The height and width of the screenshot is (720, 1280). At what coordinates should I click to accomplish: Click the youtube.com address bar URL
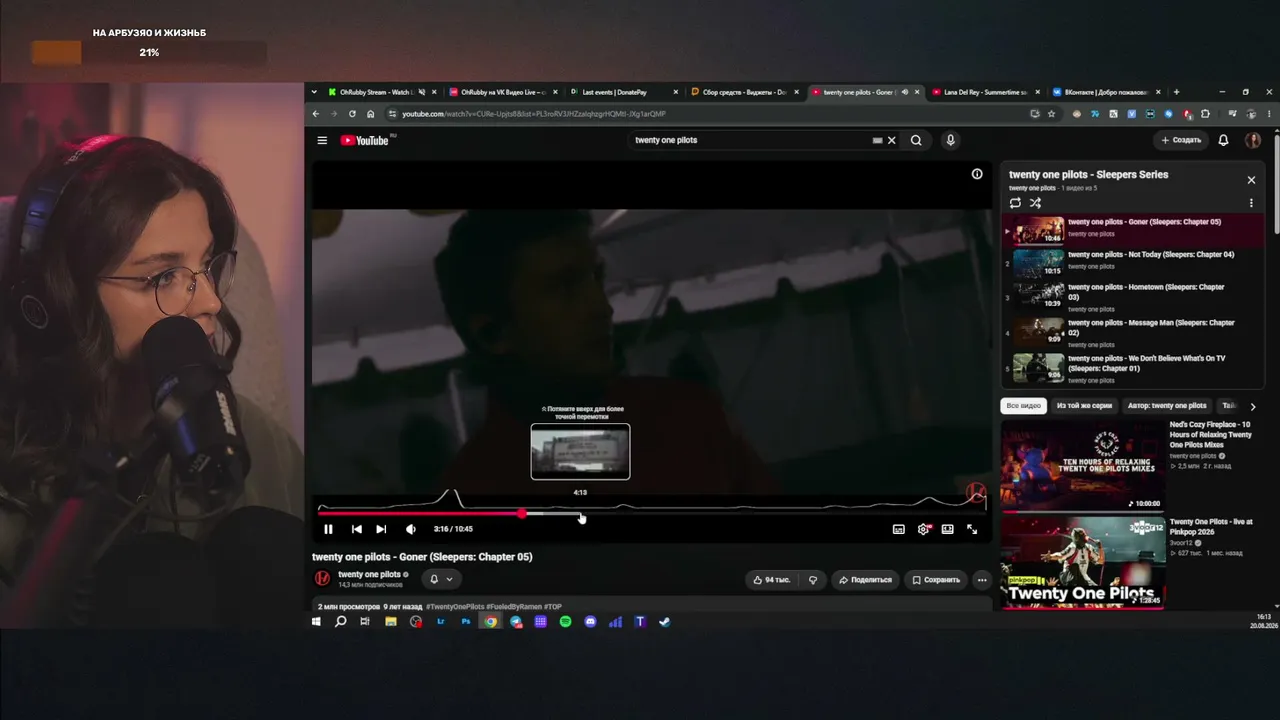pos(533,114)
